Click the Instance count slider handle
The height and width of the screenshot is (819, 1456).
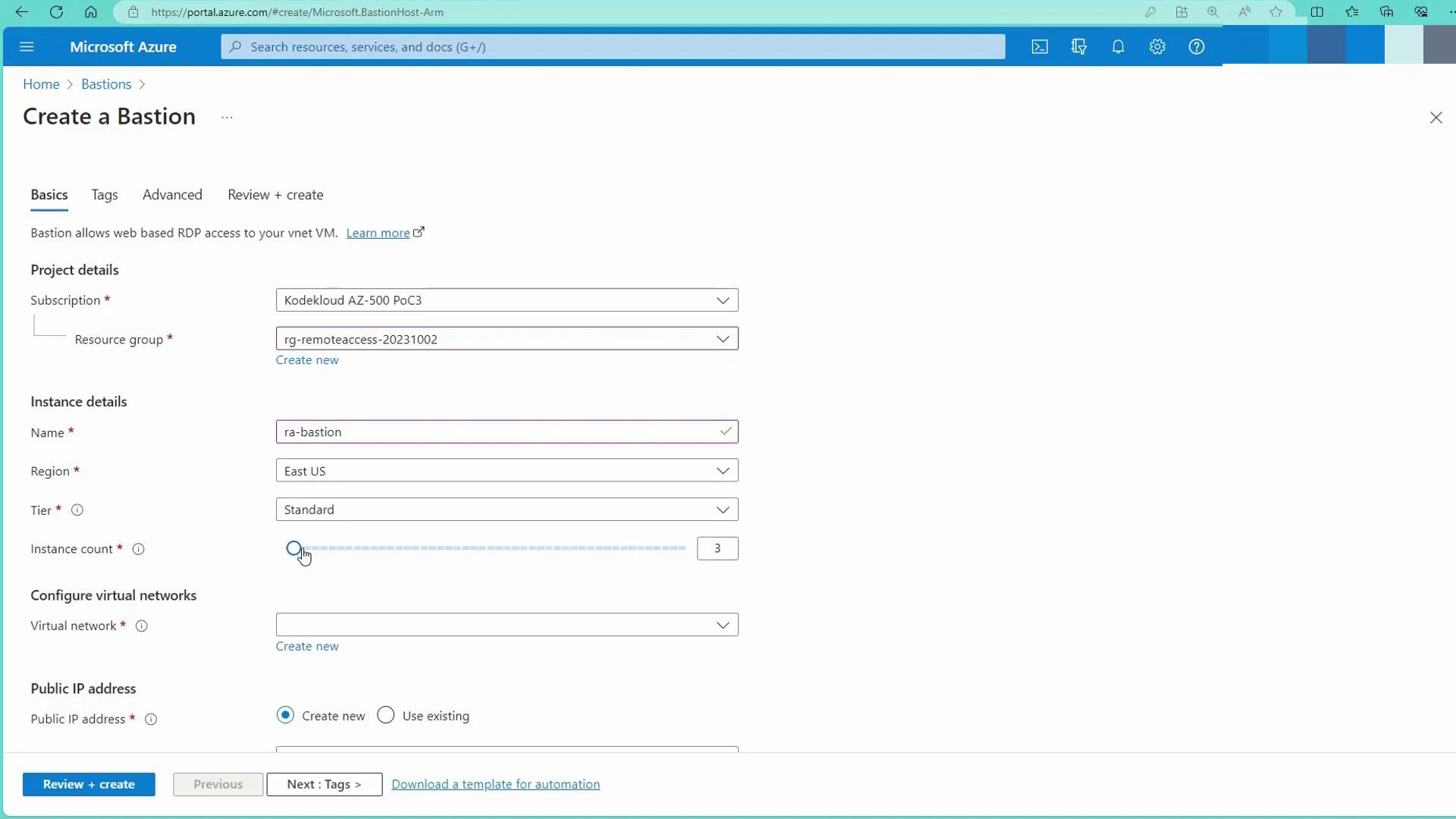tap(293, 548)
